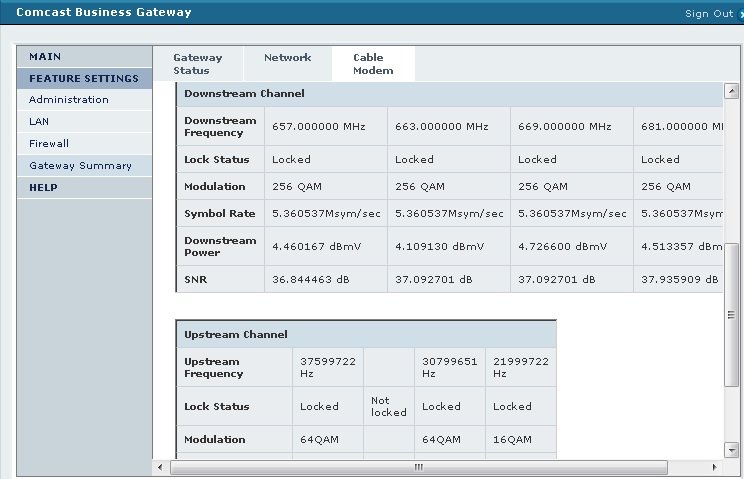Open the MAIN sidebar section

(x=45, y=57)
